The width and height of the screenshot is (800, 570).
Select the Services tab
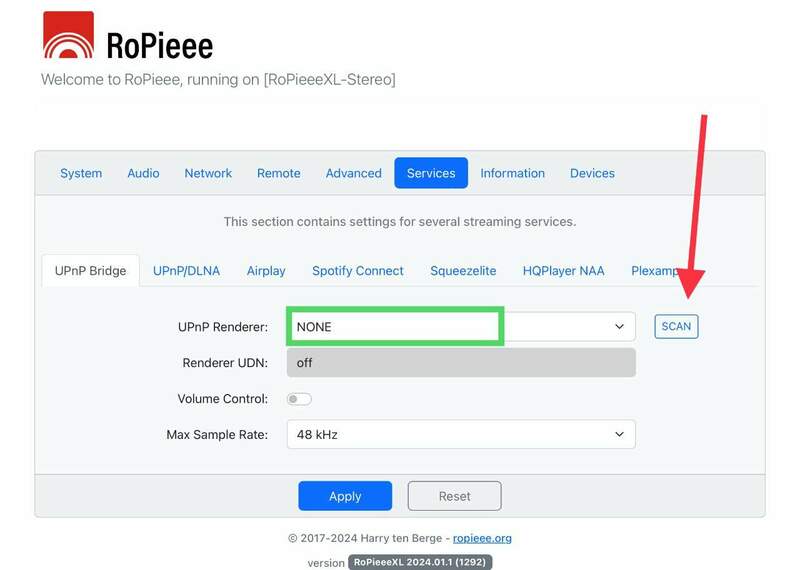tap(431, 173)
